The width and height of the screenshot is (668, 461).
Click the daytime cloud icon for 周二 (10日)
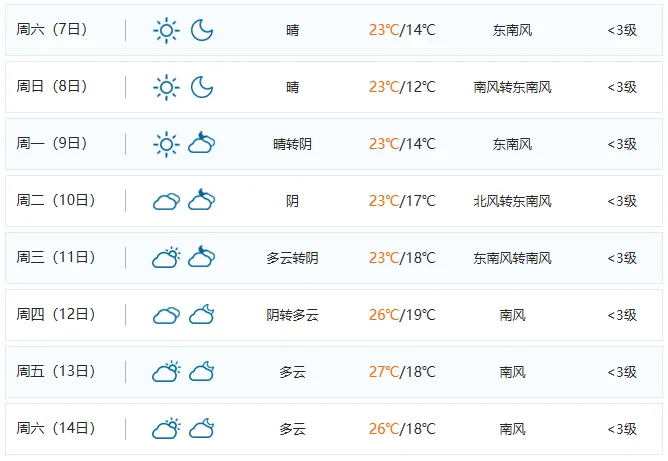click(x=166, y=201)
